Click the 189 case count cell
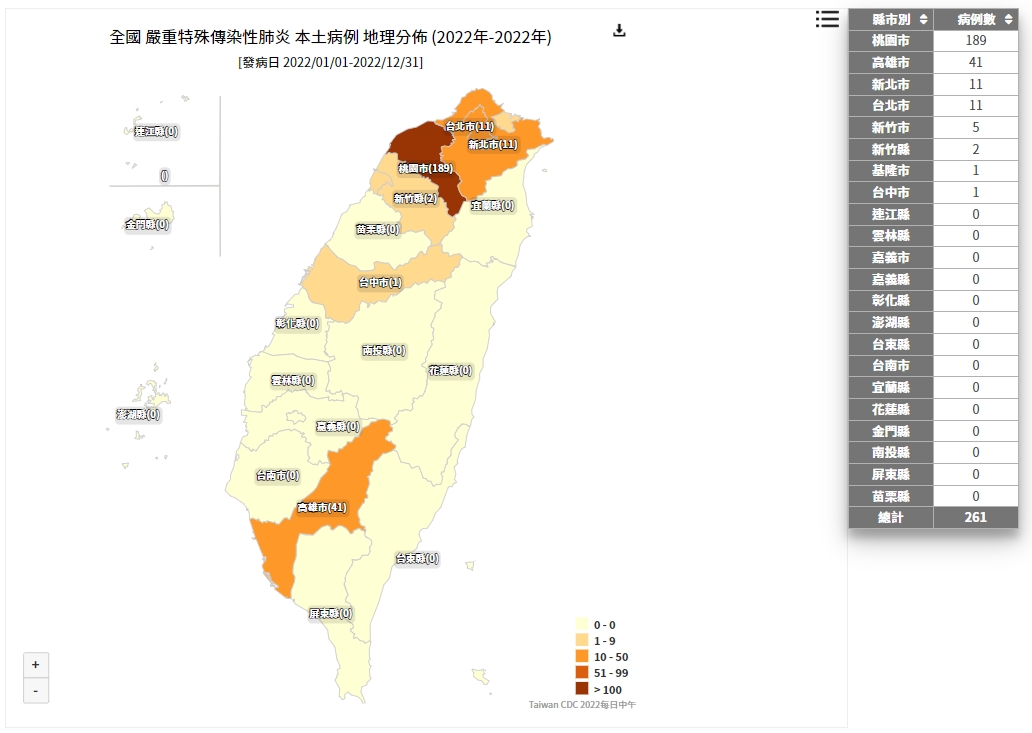Viewport: 1032px width, 733px height. click(x=976, y=41)
